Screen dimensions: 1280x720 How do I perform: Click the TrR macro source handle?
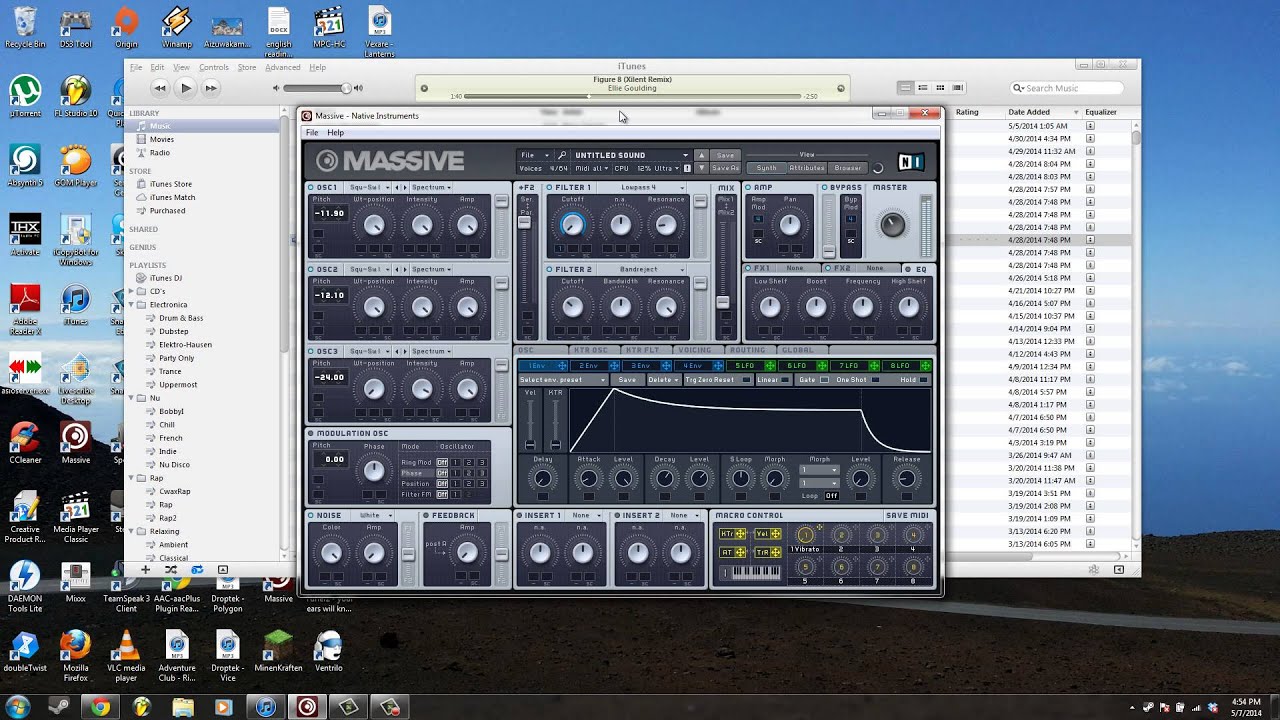click(x=768, y=552)
